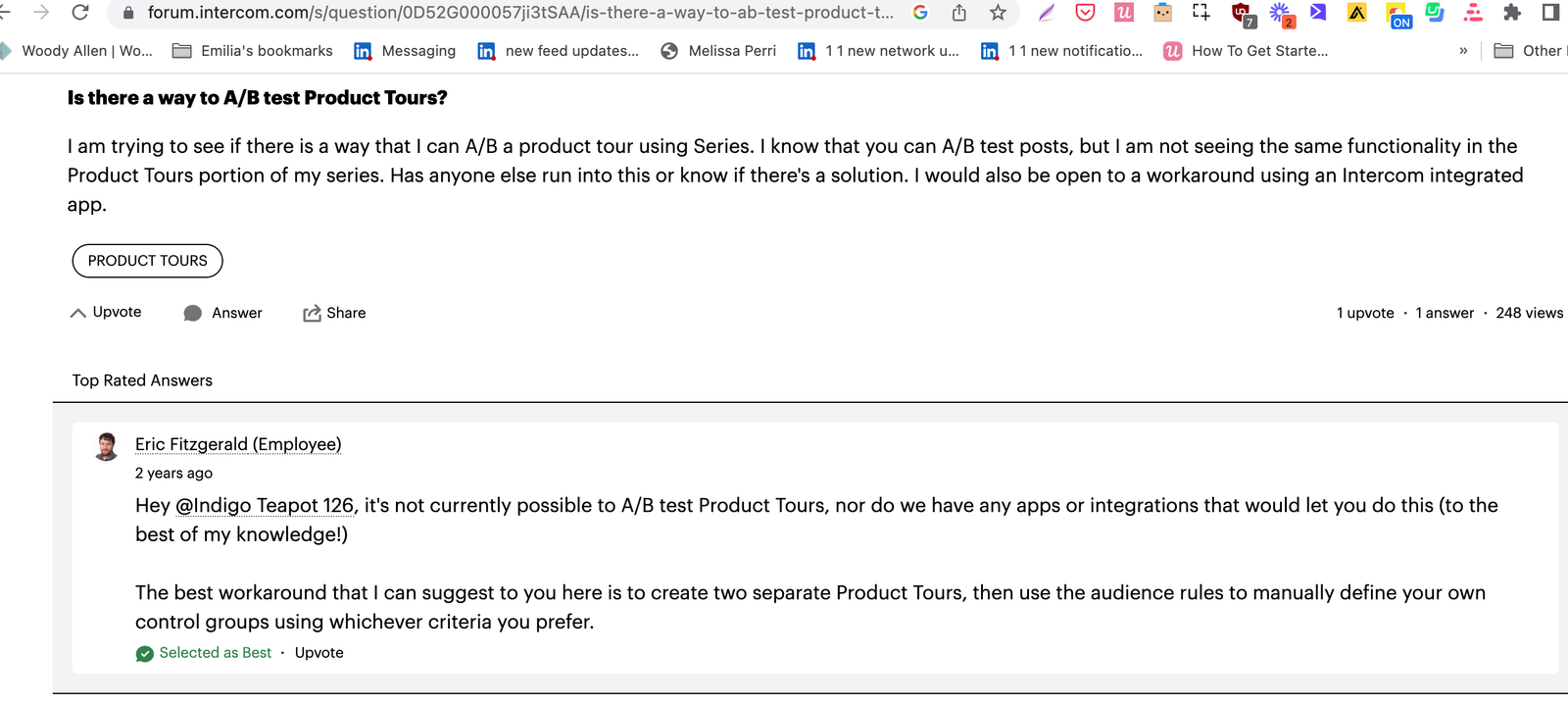Click the PRODUCT TOURS topic tag
This screenshot has height=705, width=1568.
coord(148,261)
